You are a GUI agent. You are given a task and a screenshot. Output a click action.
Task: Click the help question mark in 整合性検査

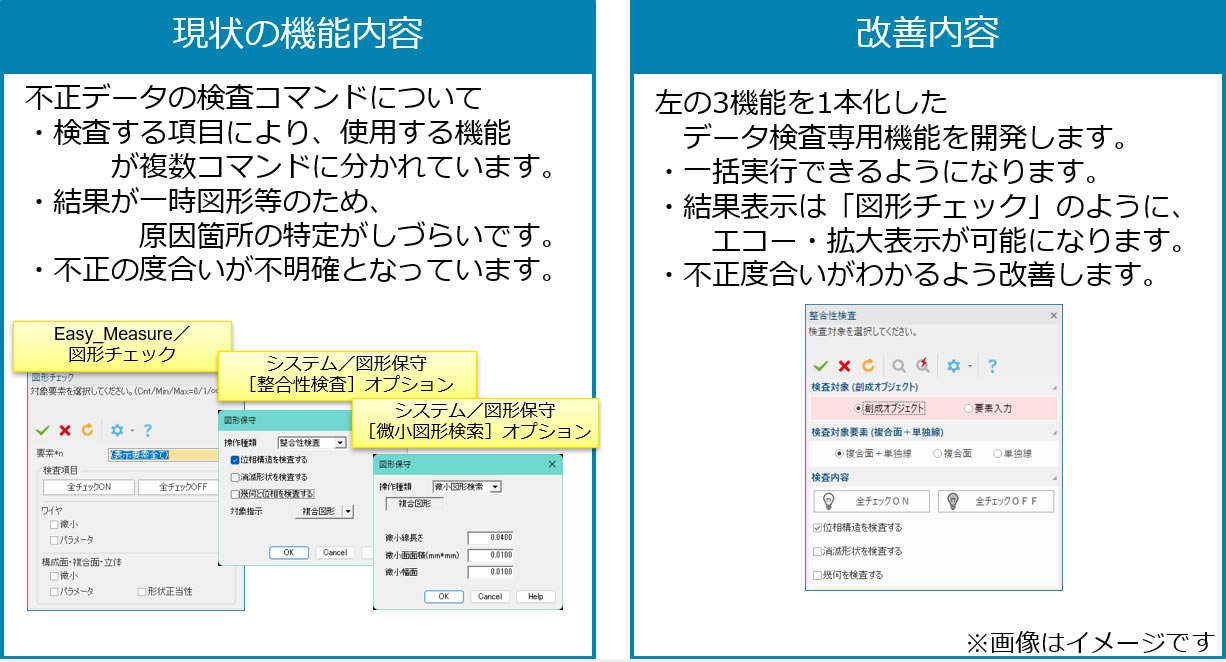[992, 366]
